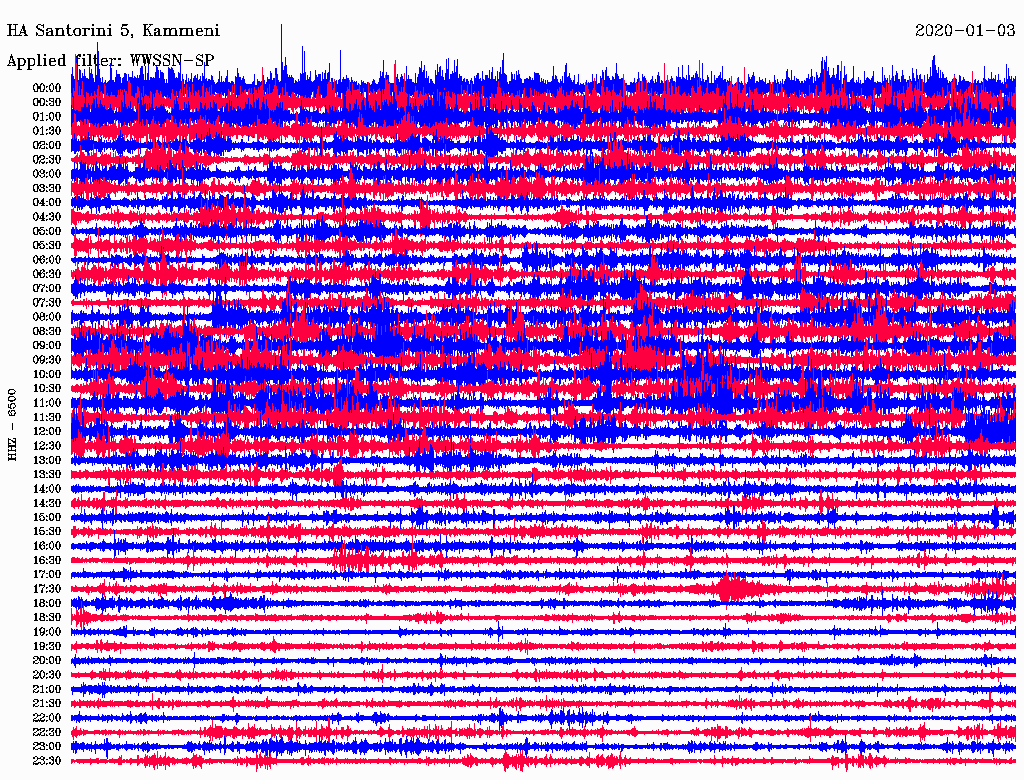
Task: Select the 23:00 time label
Action: click(x=47, y=747)
